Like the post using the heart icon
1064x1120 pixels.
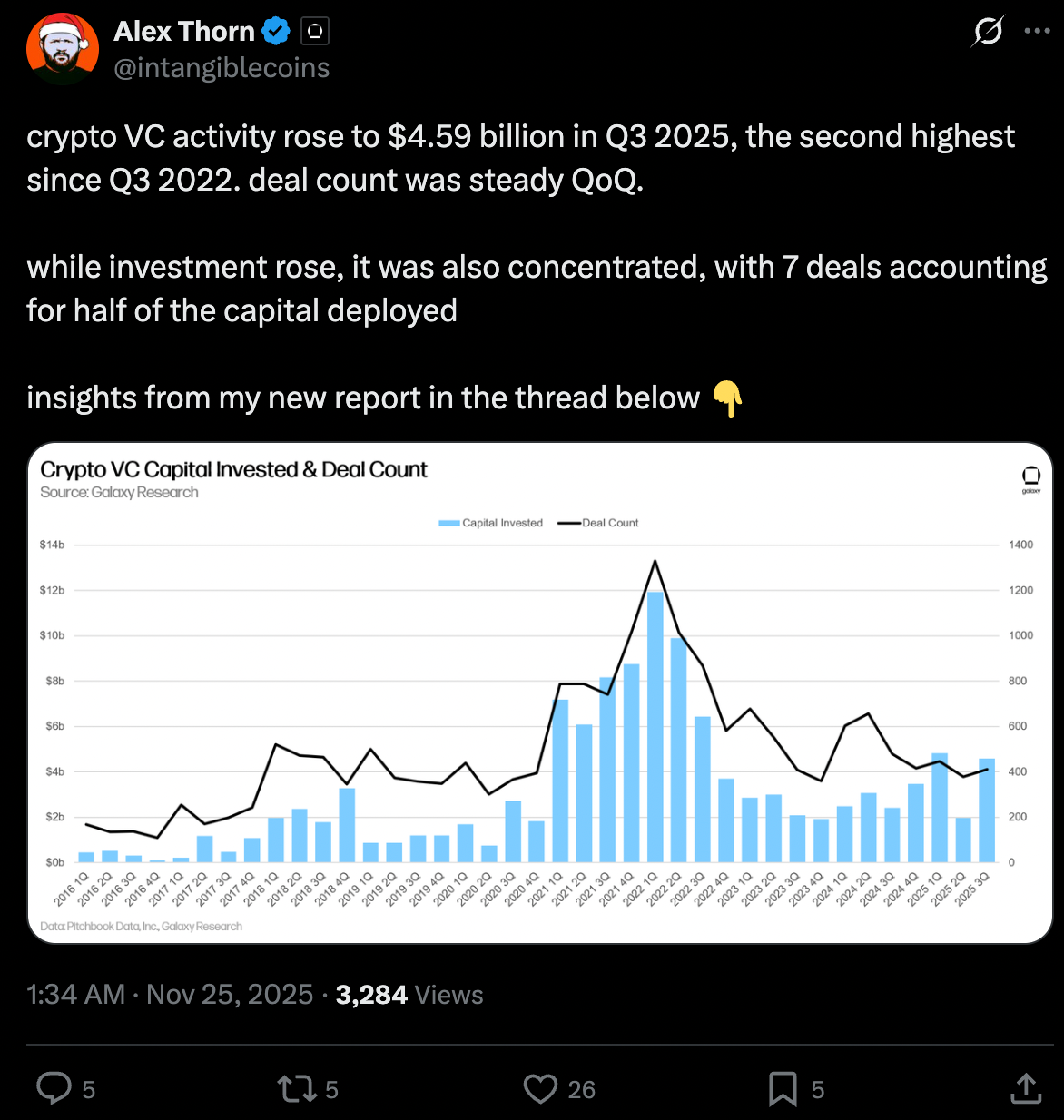[x=542, y=1088]
